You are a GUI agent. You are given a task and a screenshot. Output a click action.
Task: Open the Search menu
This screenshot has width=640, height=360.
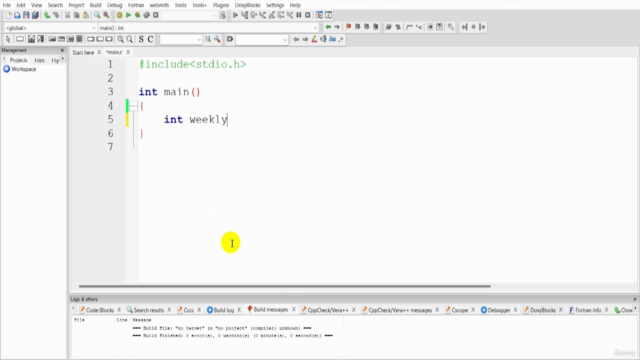[x=55, y=5]
